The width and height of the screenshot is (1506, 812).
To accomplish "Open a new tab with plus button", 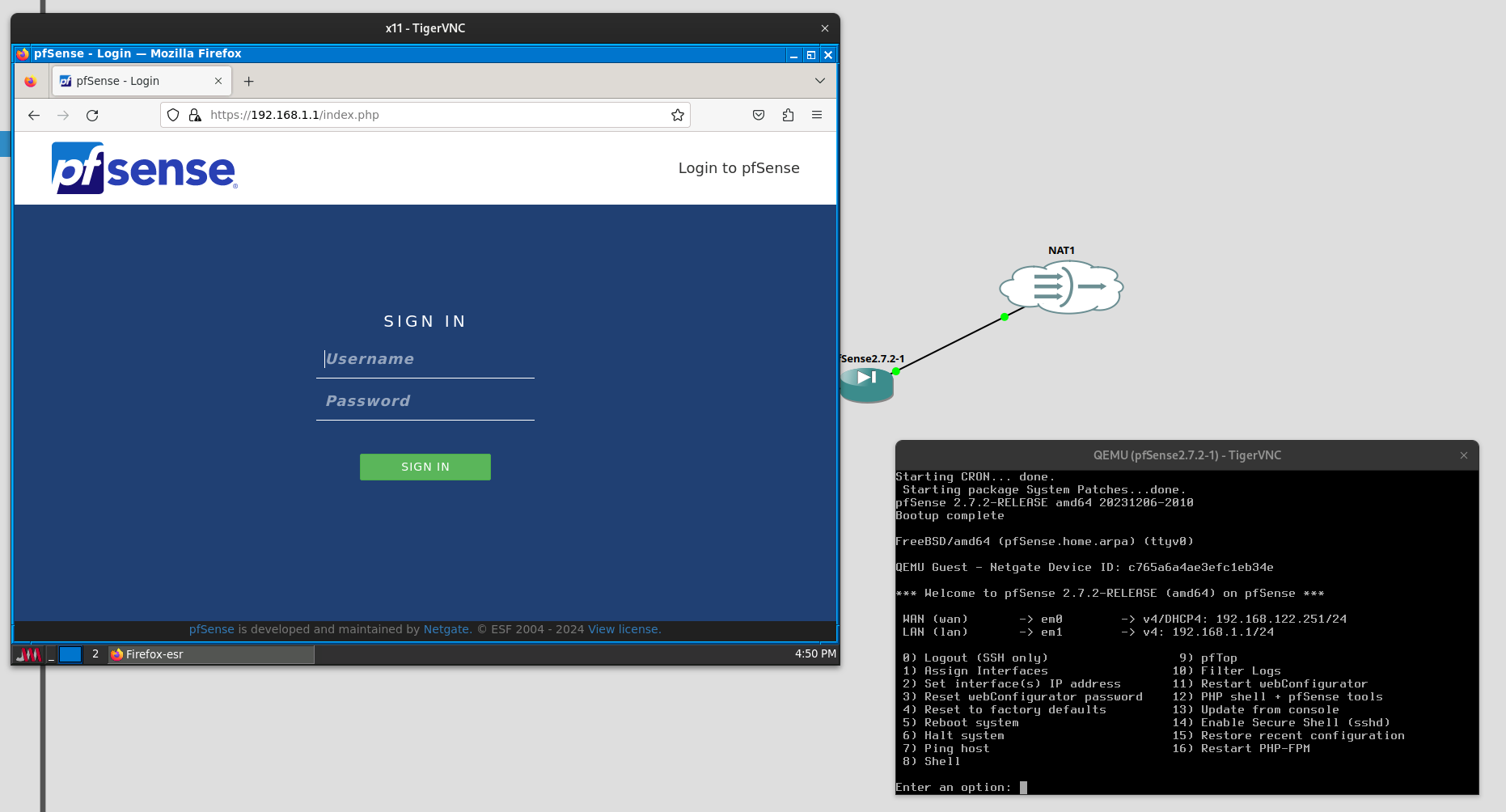I will click(249, 81).
